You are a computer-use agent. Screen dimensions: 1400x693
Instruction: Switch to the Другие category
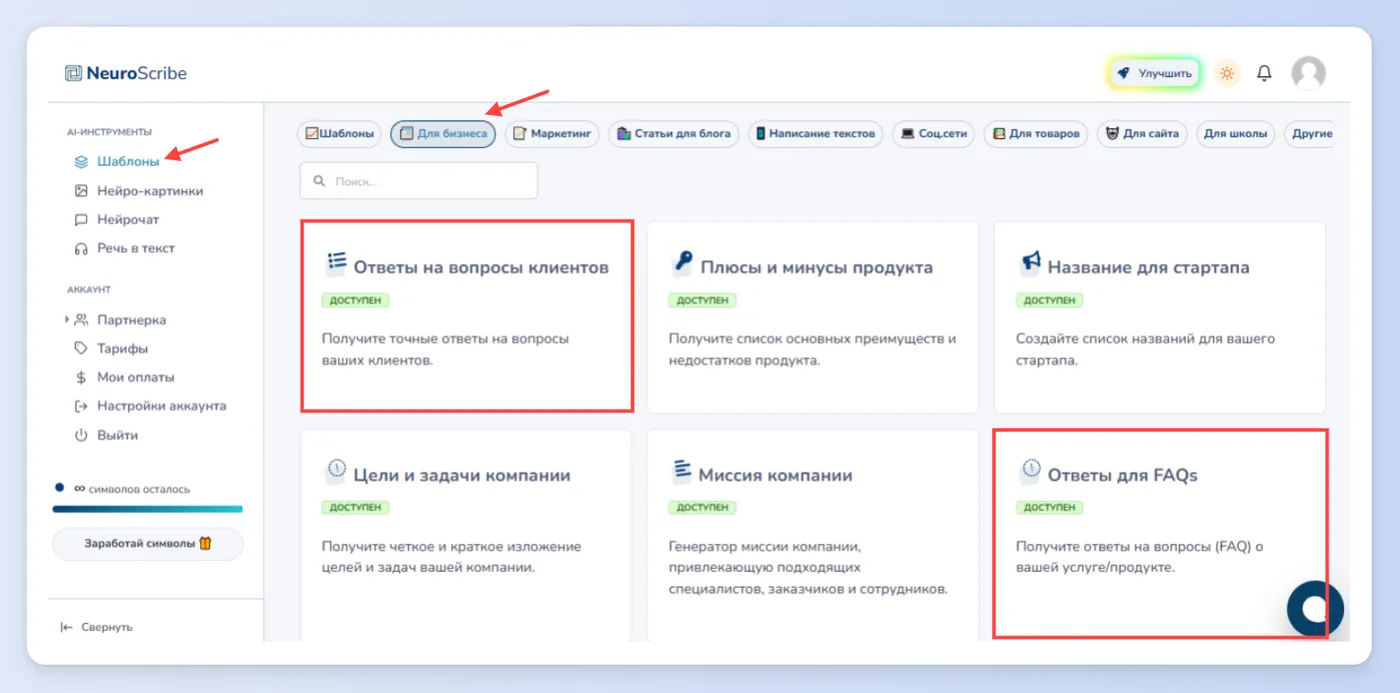(x=1310, y=133)
